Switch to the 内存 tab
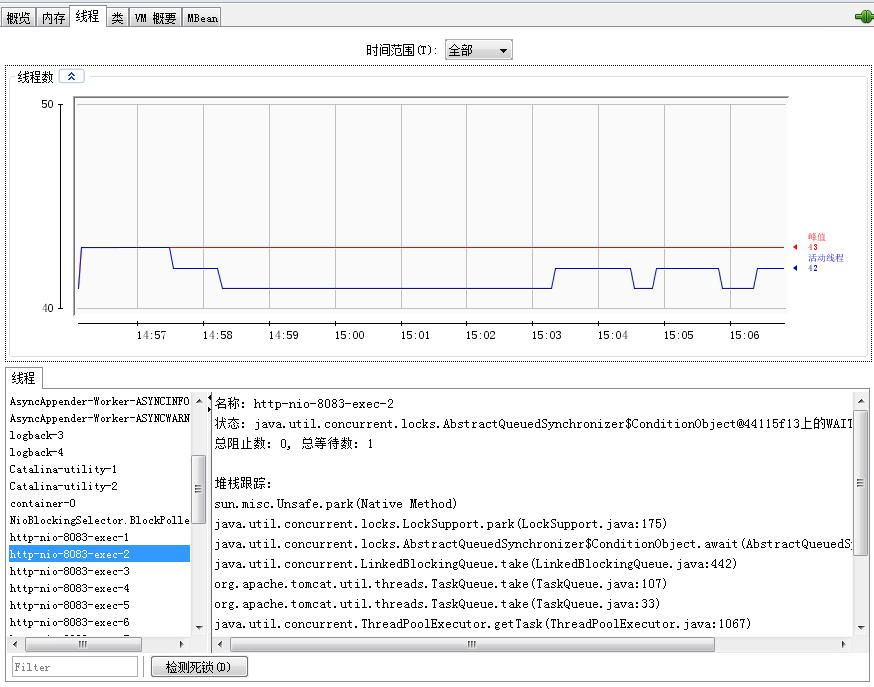Viewport: 874px width, 687px height. pyautogui.click(x=52, y=16)
